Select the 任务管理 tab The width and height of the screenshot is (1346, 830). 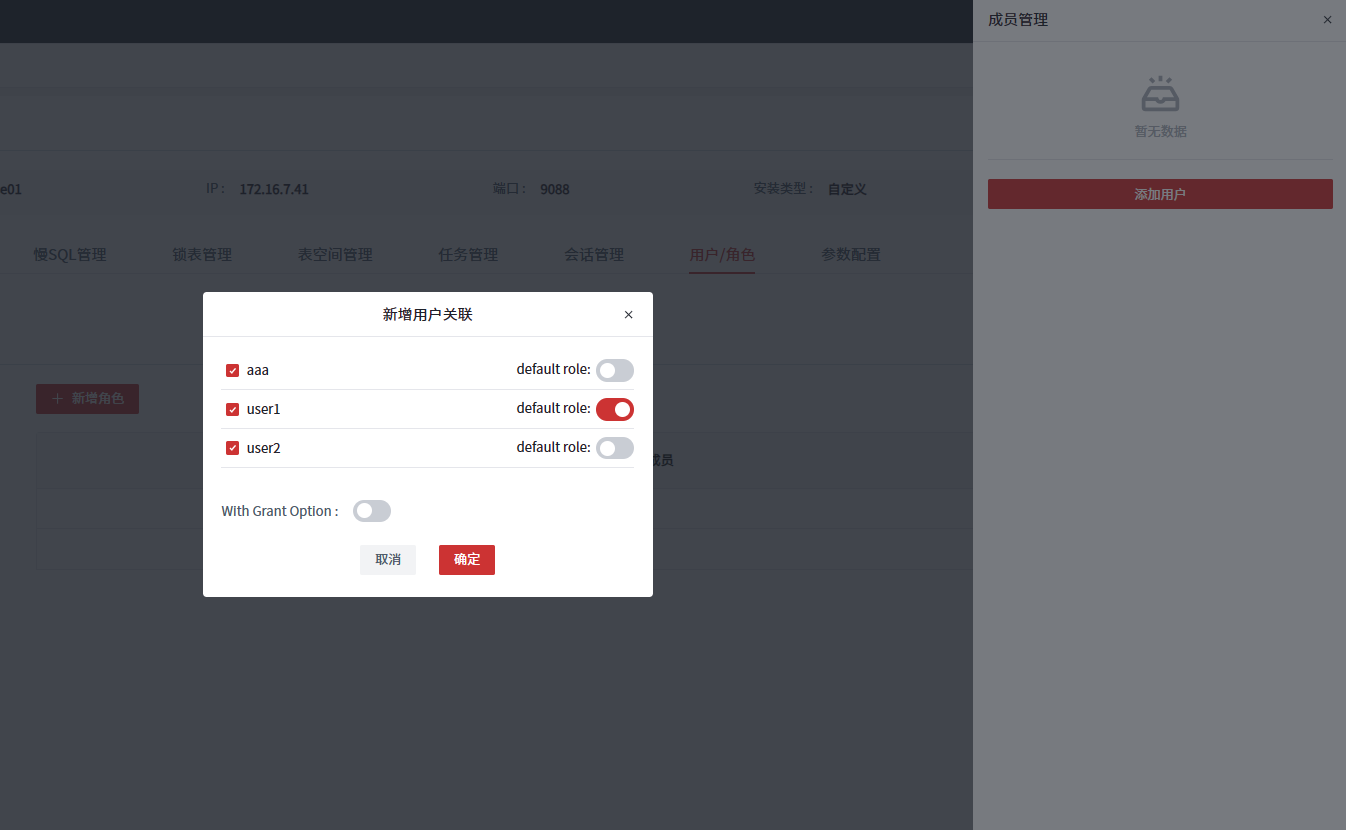(468, 255)
